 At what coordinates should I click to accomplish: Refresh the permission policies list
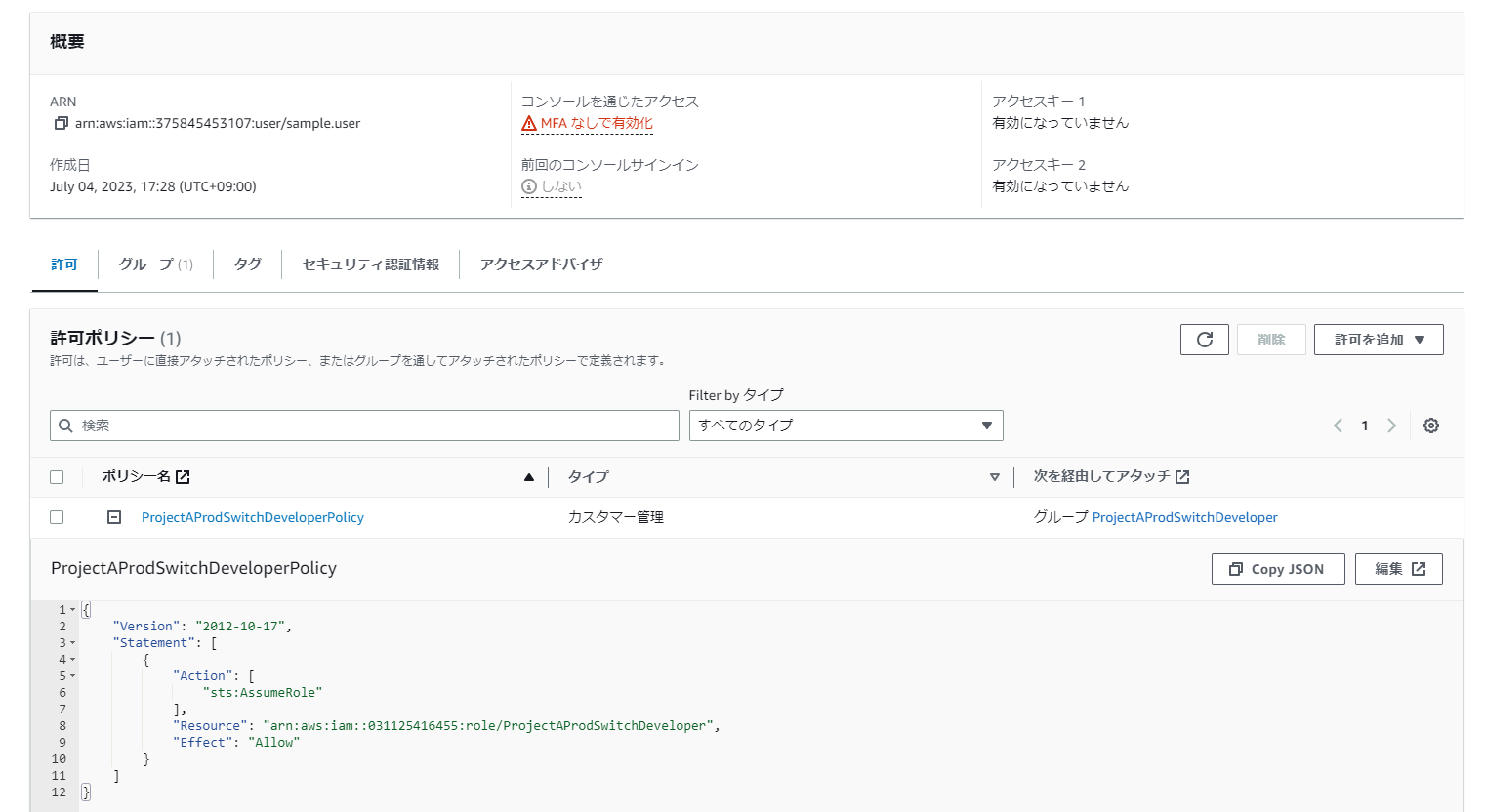[x=1205, y=340]
